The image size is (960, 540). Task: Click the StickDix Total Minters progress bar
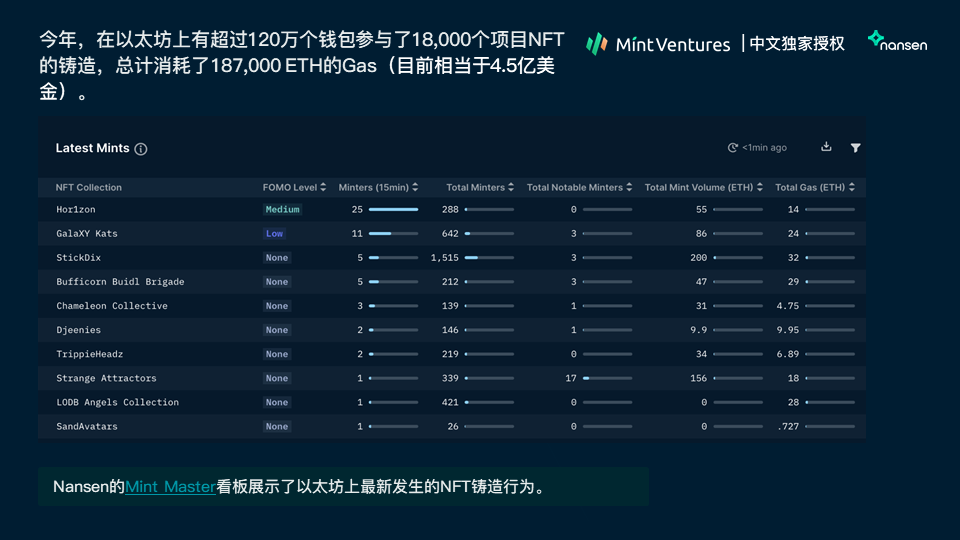pos(489,258)
